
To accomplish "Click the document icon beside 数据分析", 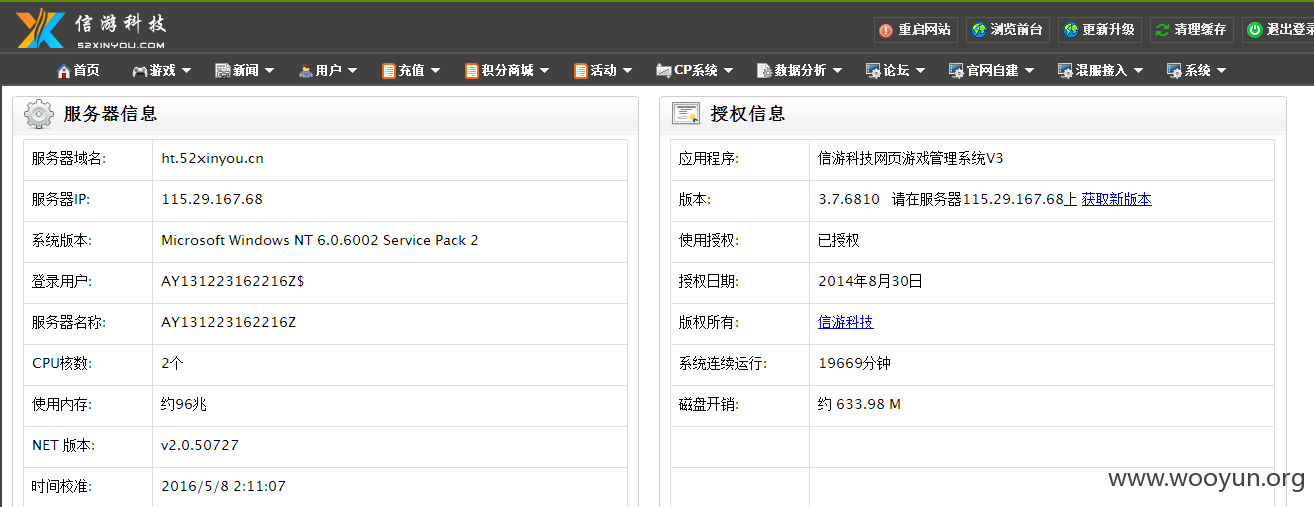I will 764,71.
